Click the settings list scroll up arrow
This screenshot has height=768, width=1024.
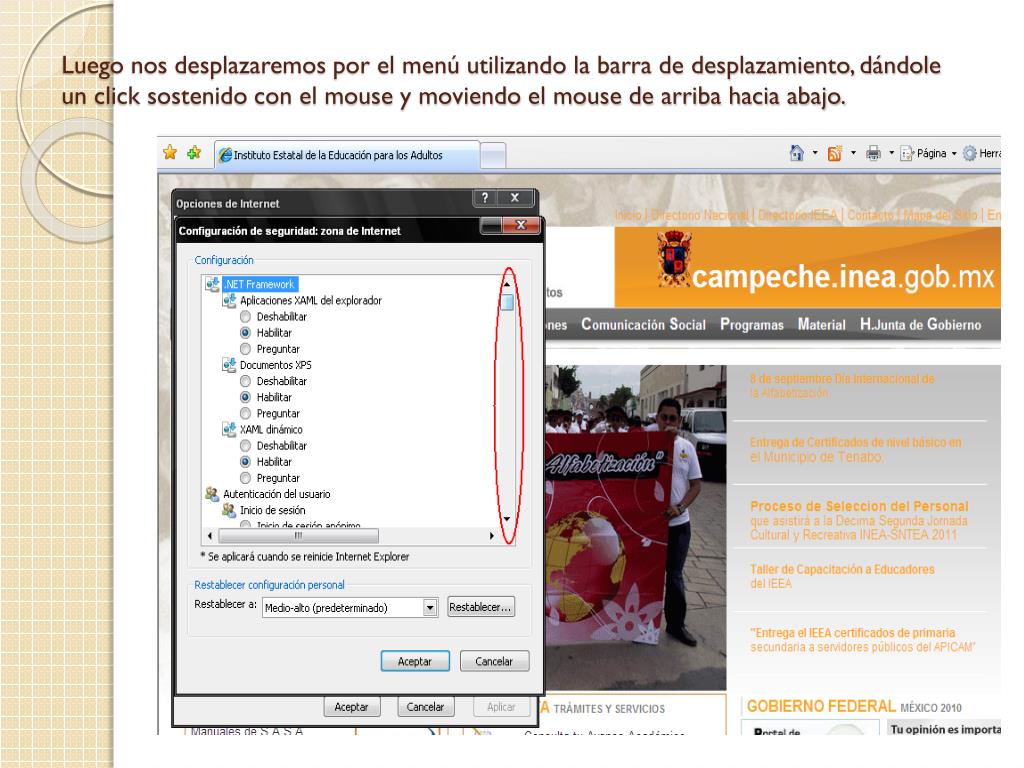point(507,284)
